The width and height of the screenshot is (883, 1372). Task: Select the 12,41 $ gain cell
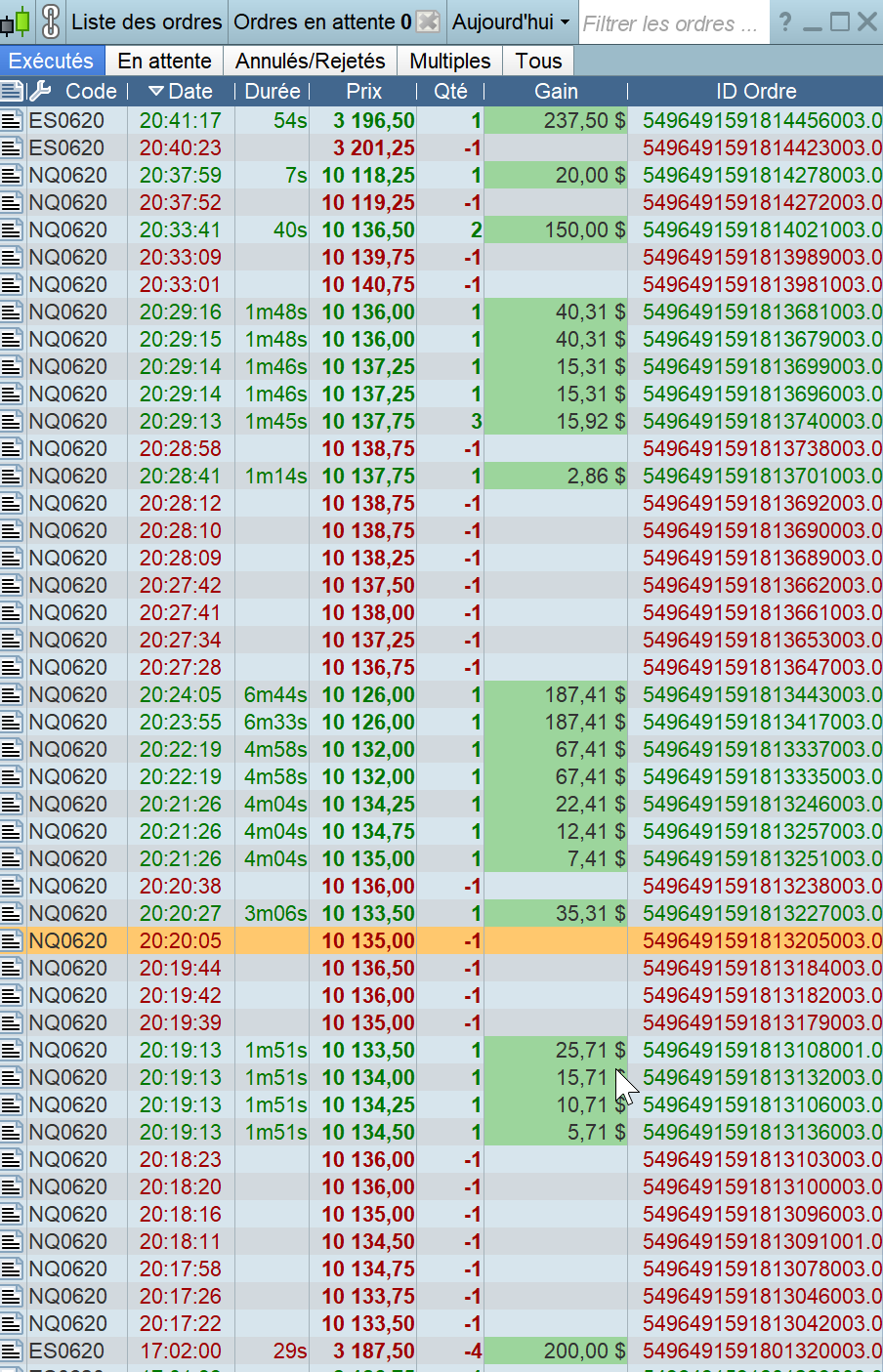pyautogui.click(x=556, y=832)
